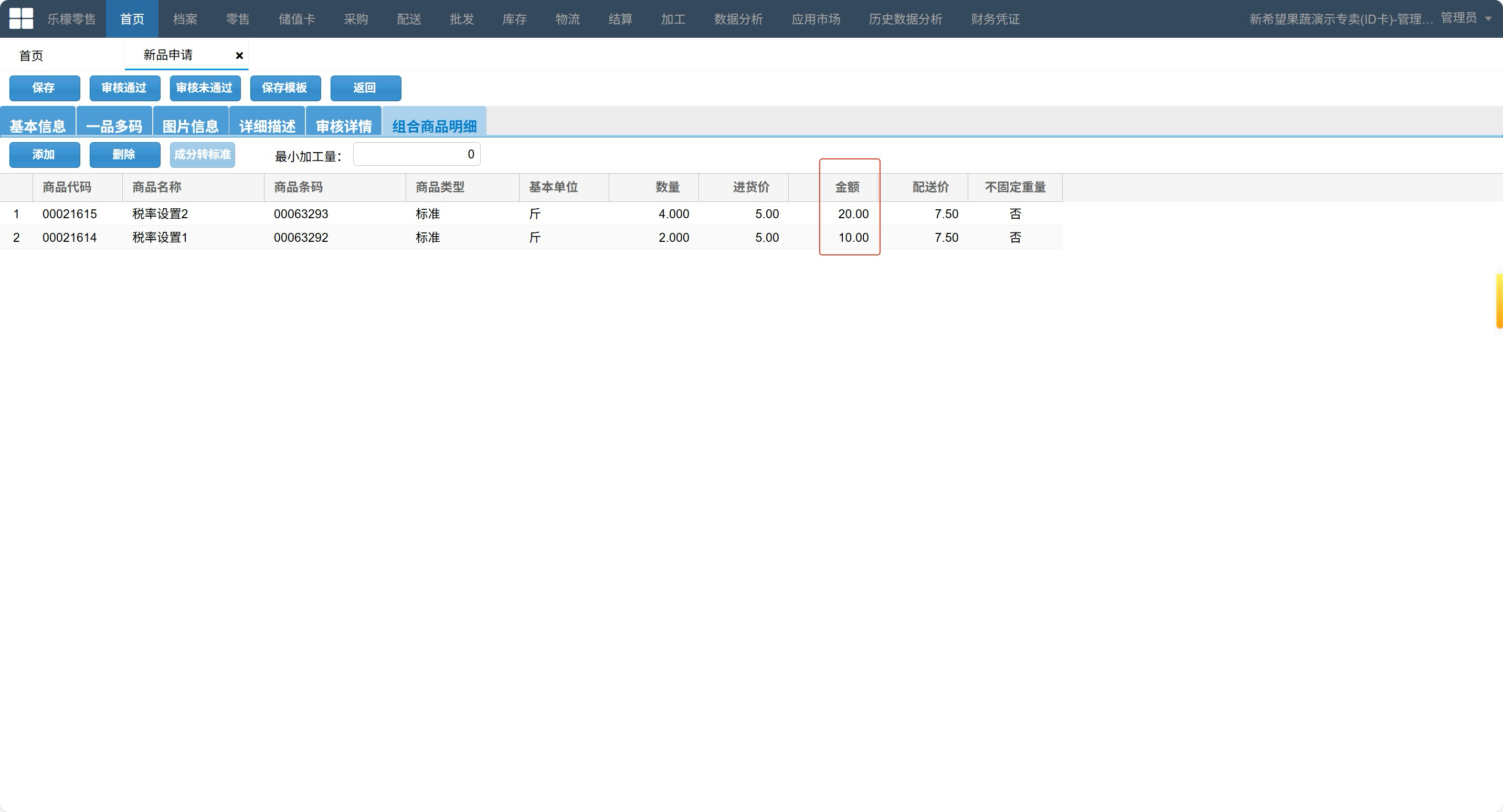1503x812 pixels.
Task: Click amount cell 10.00
Action: tap(834, 238)
